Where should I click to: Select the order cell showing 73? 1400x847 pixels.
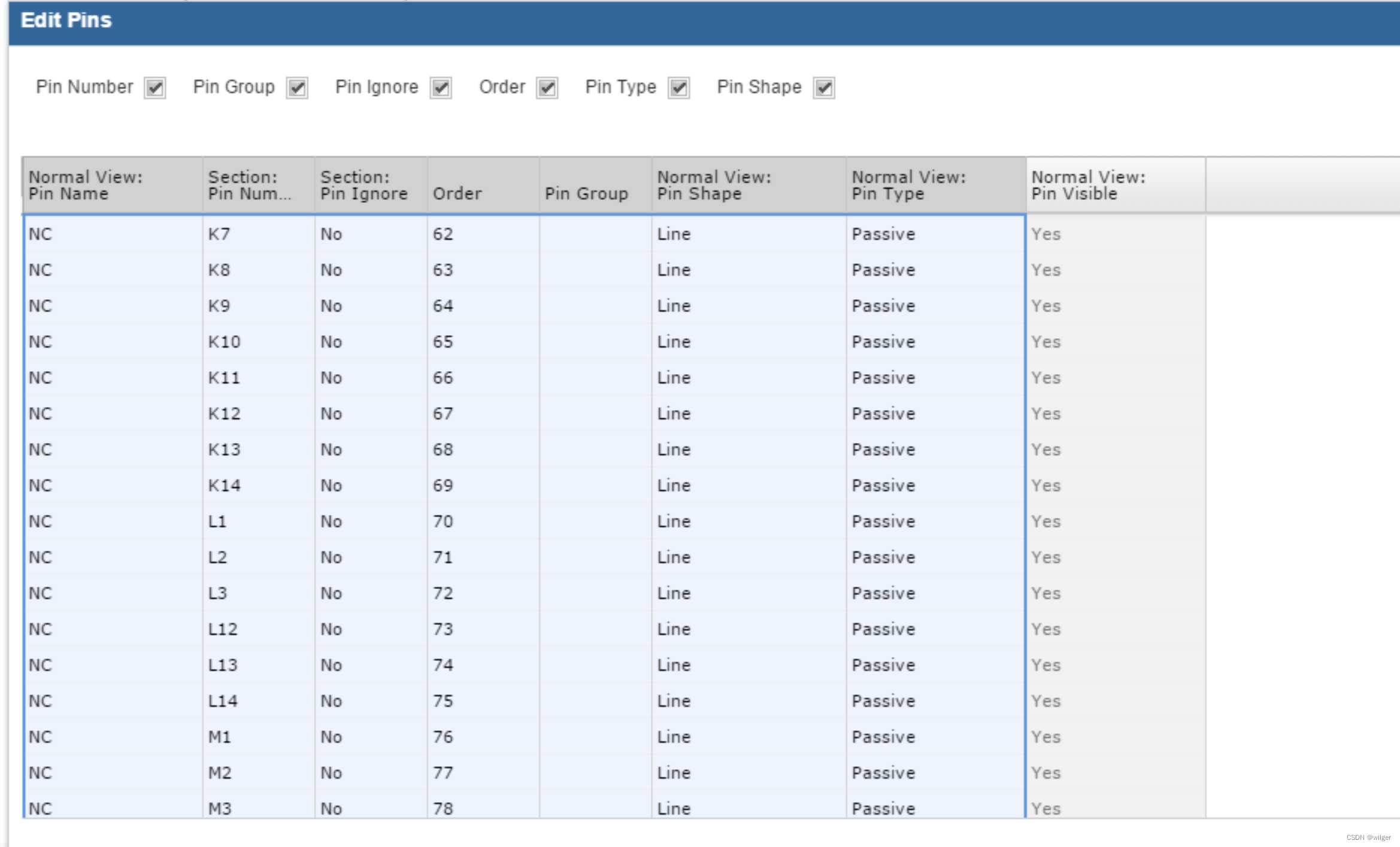pos(483,629)
